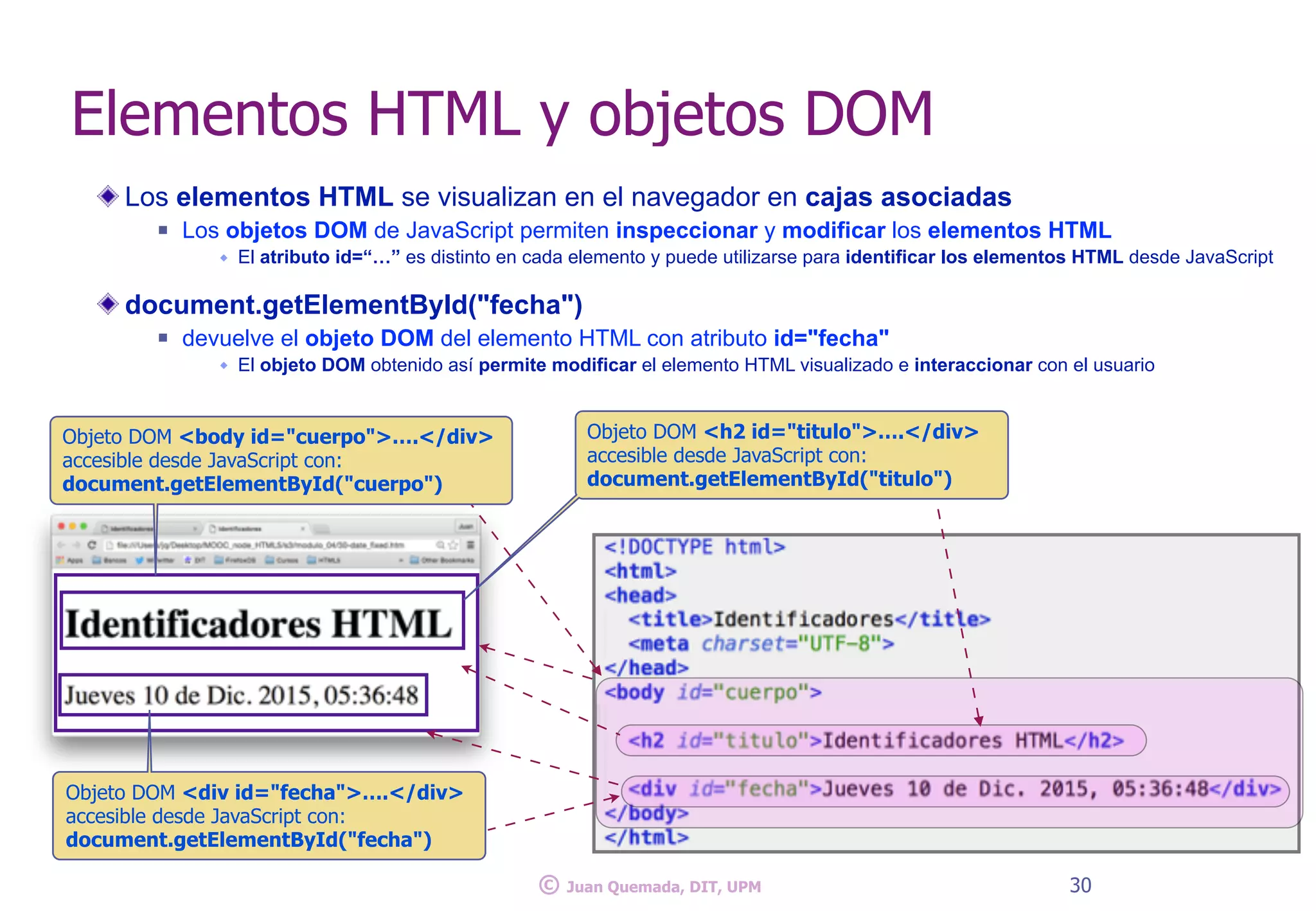1316x911 pixels.
Task: Bookmark the page with the star icon
Action: (x=453, y=545)
